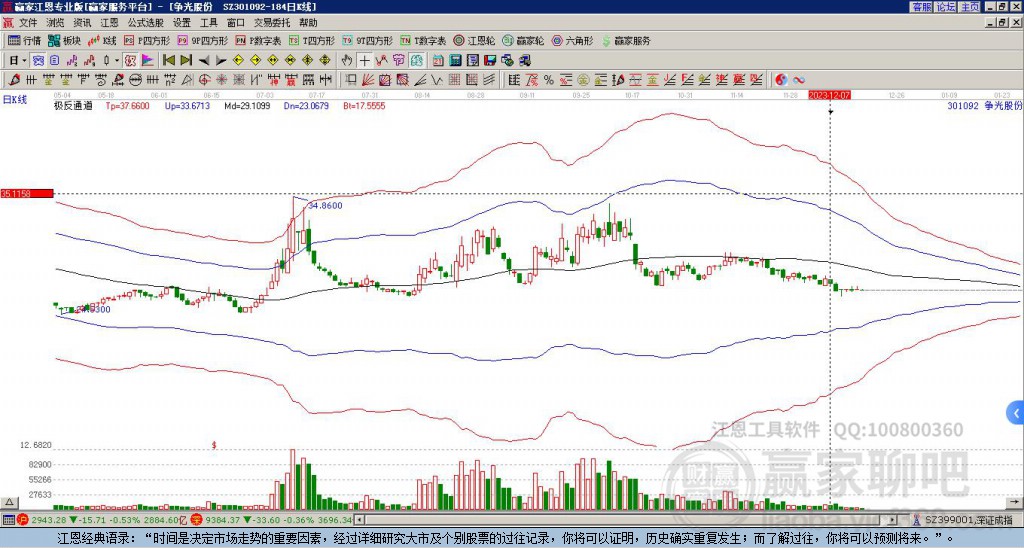Click the blue side panel expand arrow
Viewport: 1024px width, 548px height.
[1016, 413]
